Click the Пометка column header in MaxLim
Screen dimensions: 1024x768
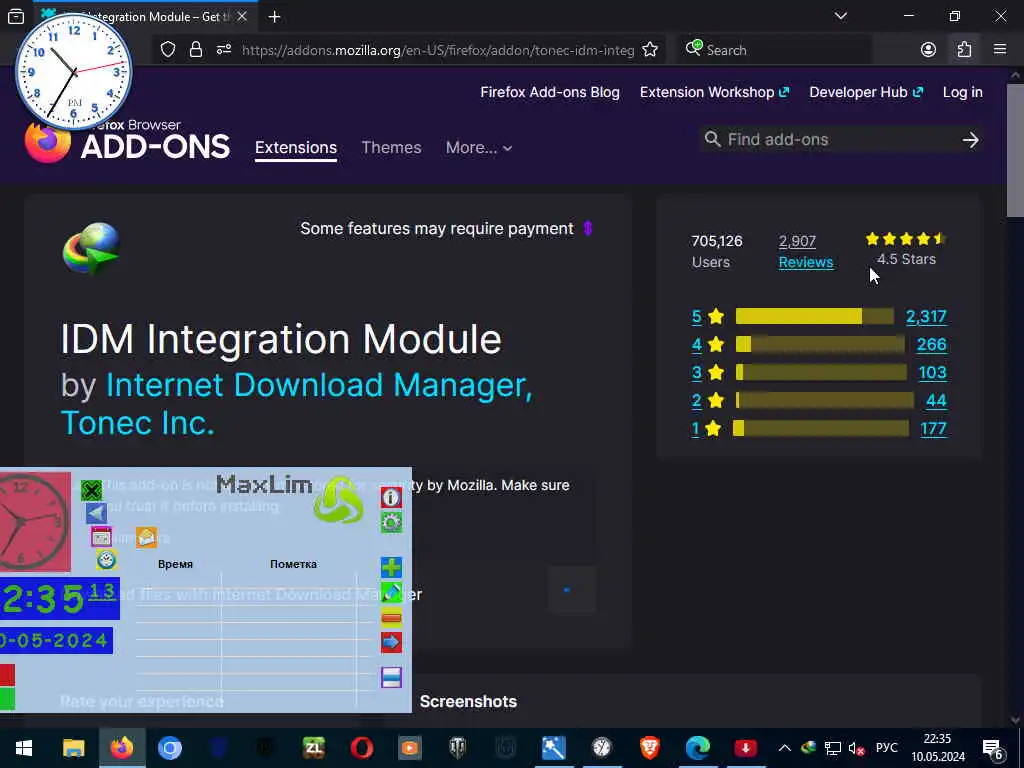293,564
